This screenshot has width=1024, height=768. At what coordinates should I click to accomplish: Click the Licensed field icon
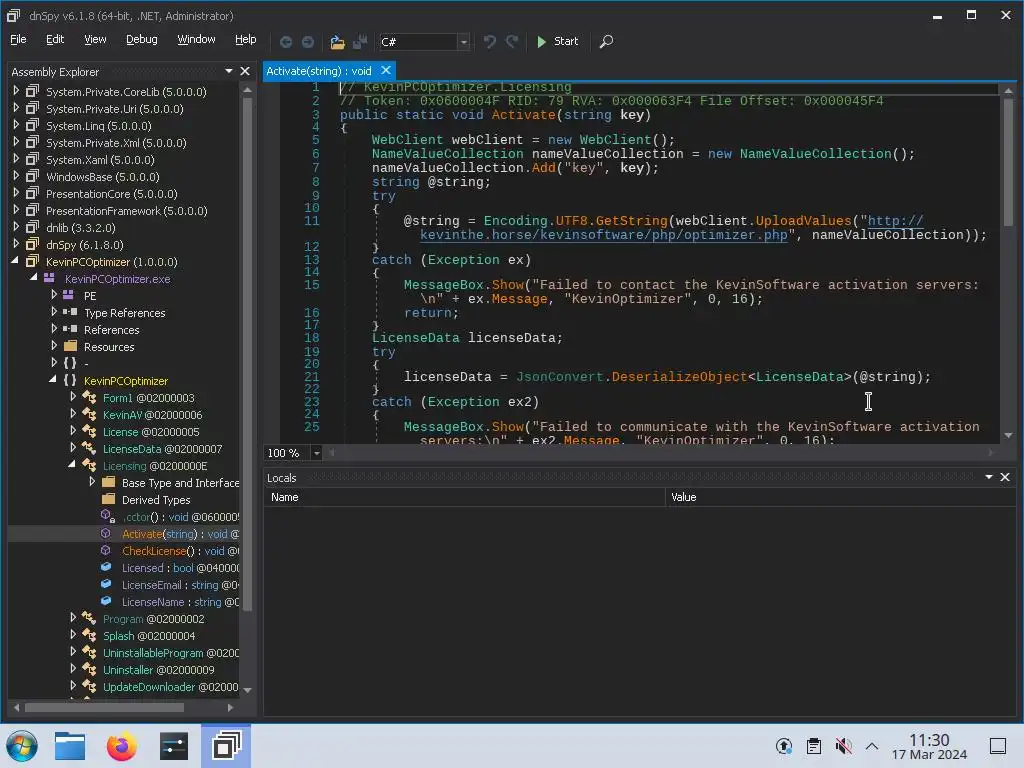(106, 568)
